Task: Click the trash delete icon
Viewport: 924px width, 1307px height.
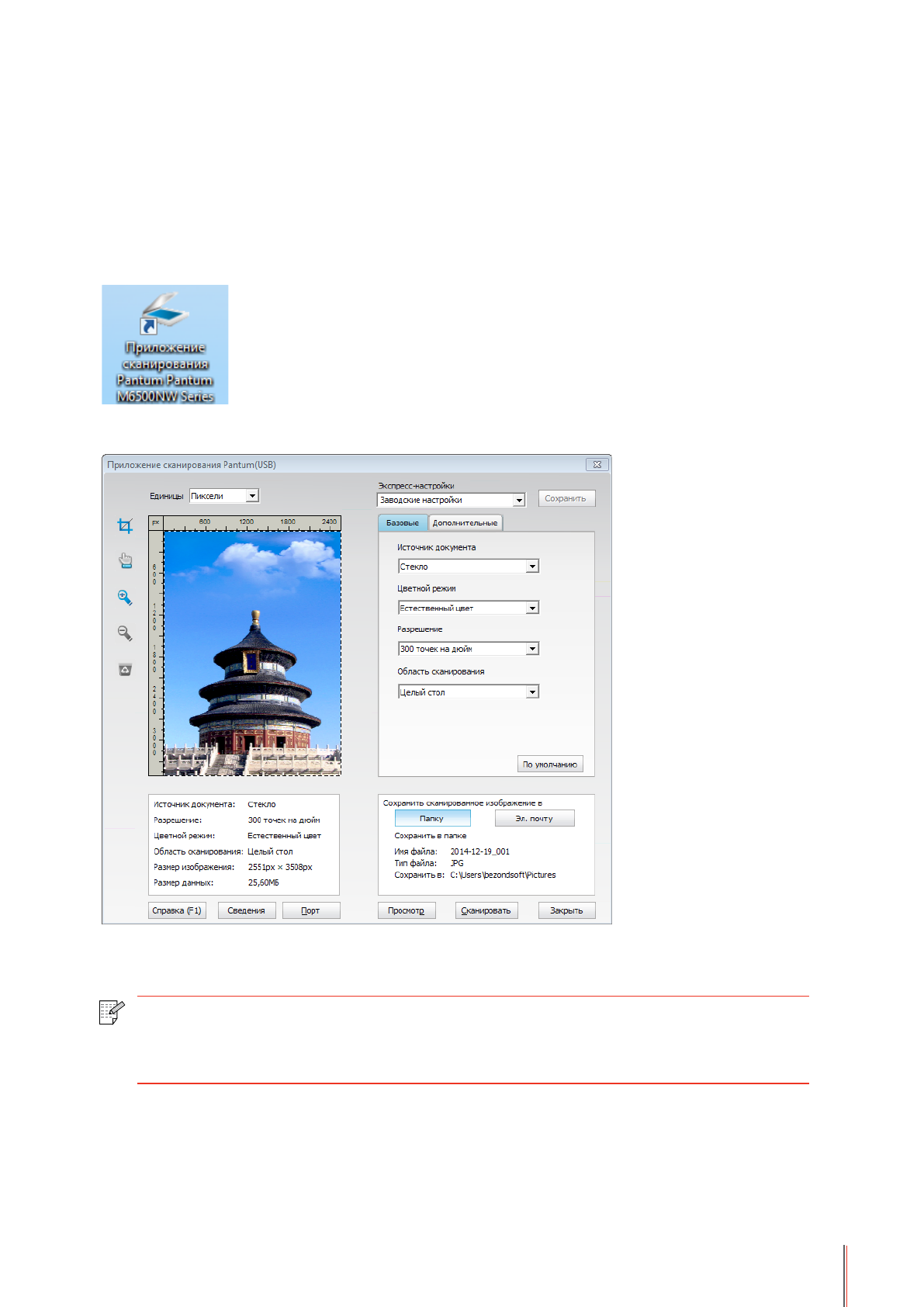Action: tap(125, 669)
